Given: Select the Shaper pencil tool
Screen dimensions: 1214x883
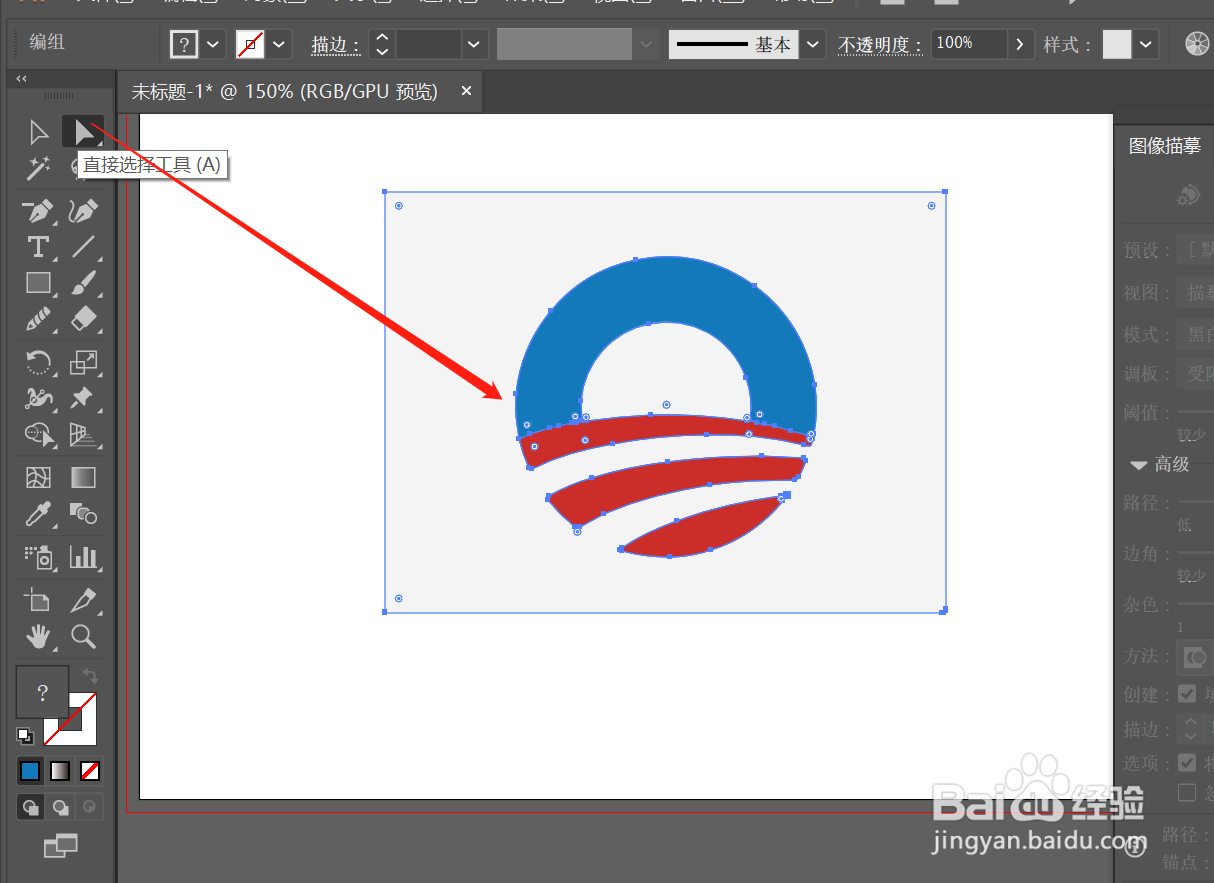Looking at the screenshot, I should [39, 319].
